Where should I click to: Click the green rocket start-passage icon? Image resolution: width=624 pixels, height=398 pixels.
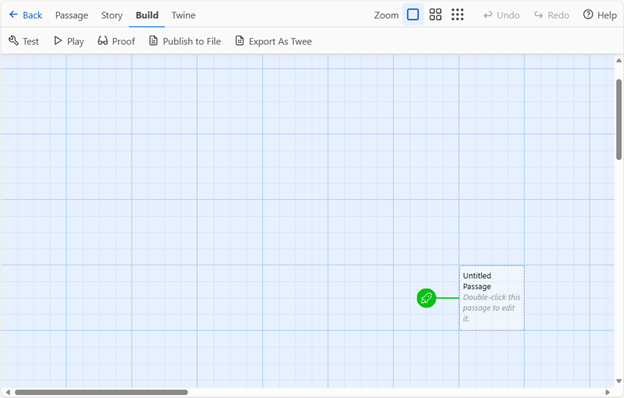click(426, 298)
